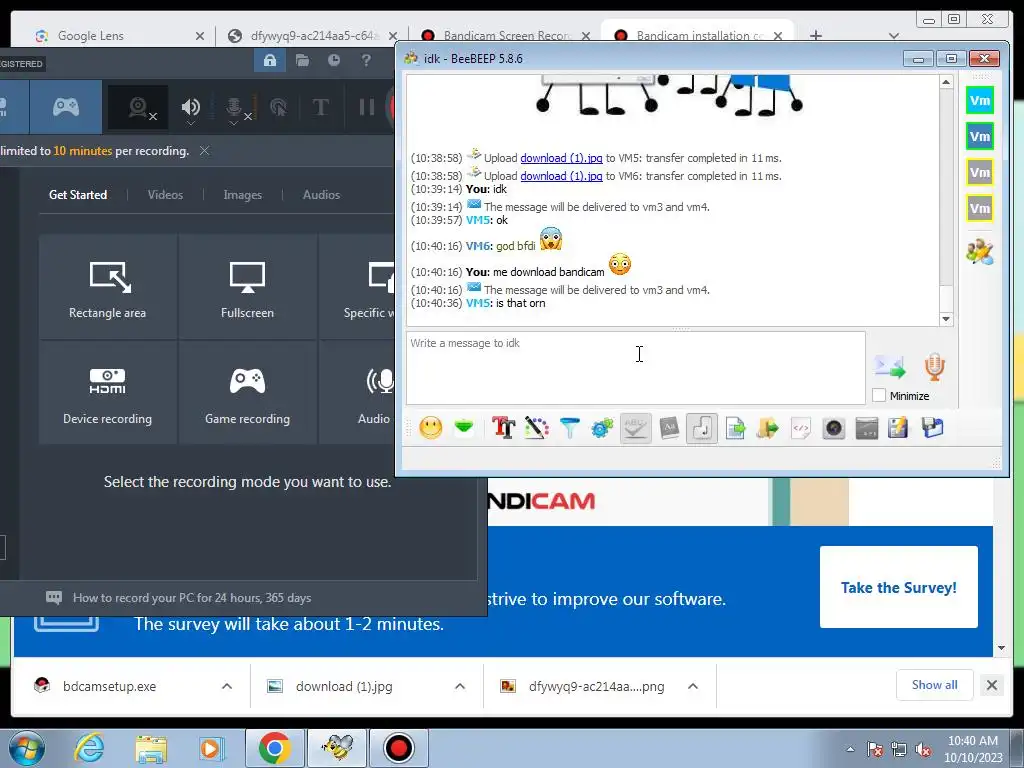Select the cyan Vm user avatar
Image resolution: width=1024 pixels, height=768 pixels.
click(980, 101)
